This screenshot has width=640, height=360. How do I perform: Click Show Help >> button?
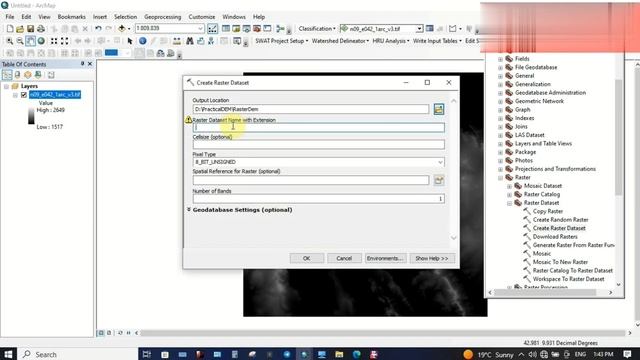coord(432,258)
